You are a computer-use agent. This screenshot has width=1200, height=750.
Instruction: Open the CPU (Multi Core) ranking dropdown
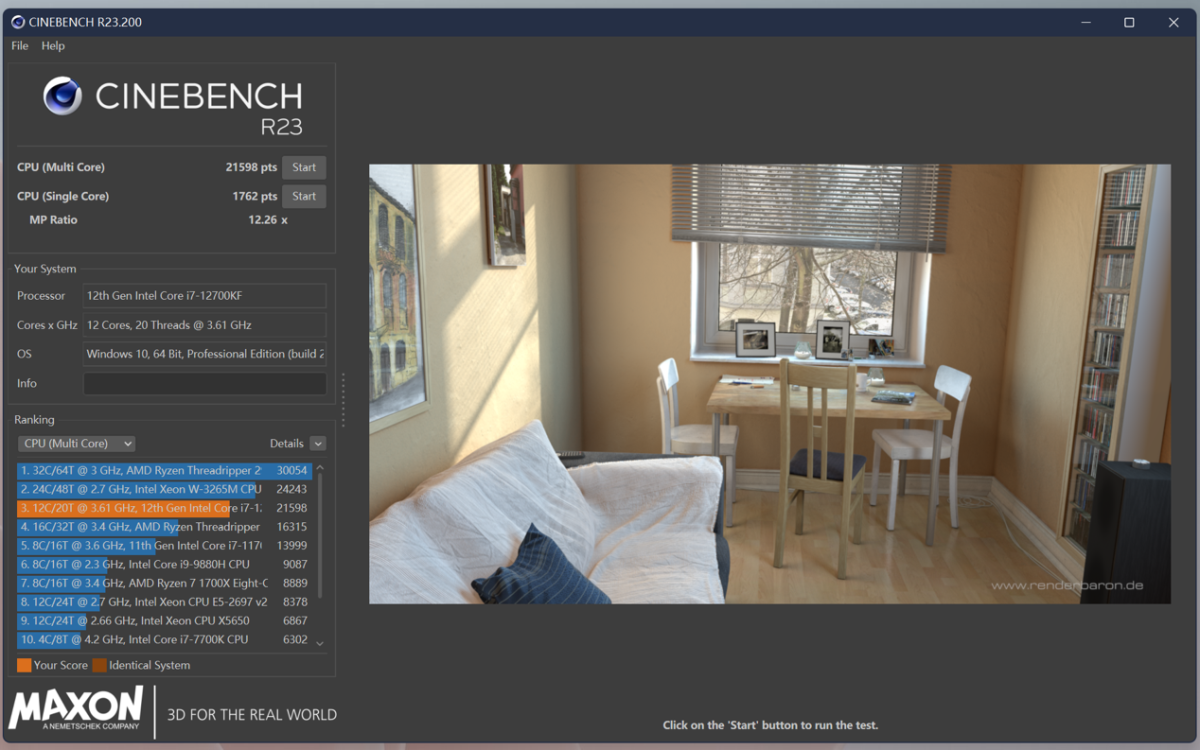pos(77,444)
